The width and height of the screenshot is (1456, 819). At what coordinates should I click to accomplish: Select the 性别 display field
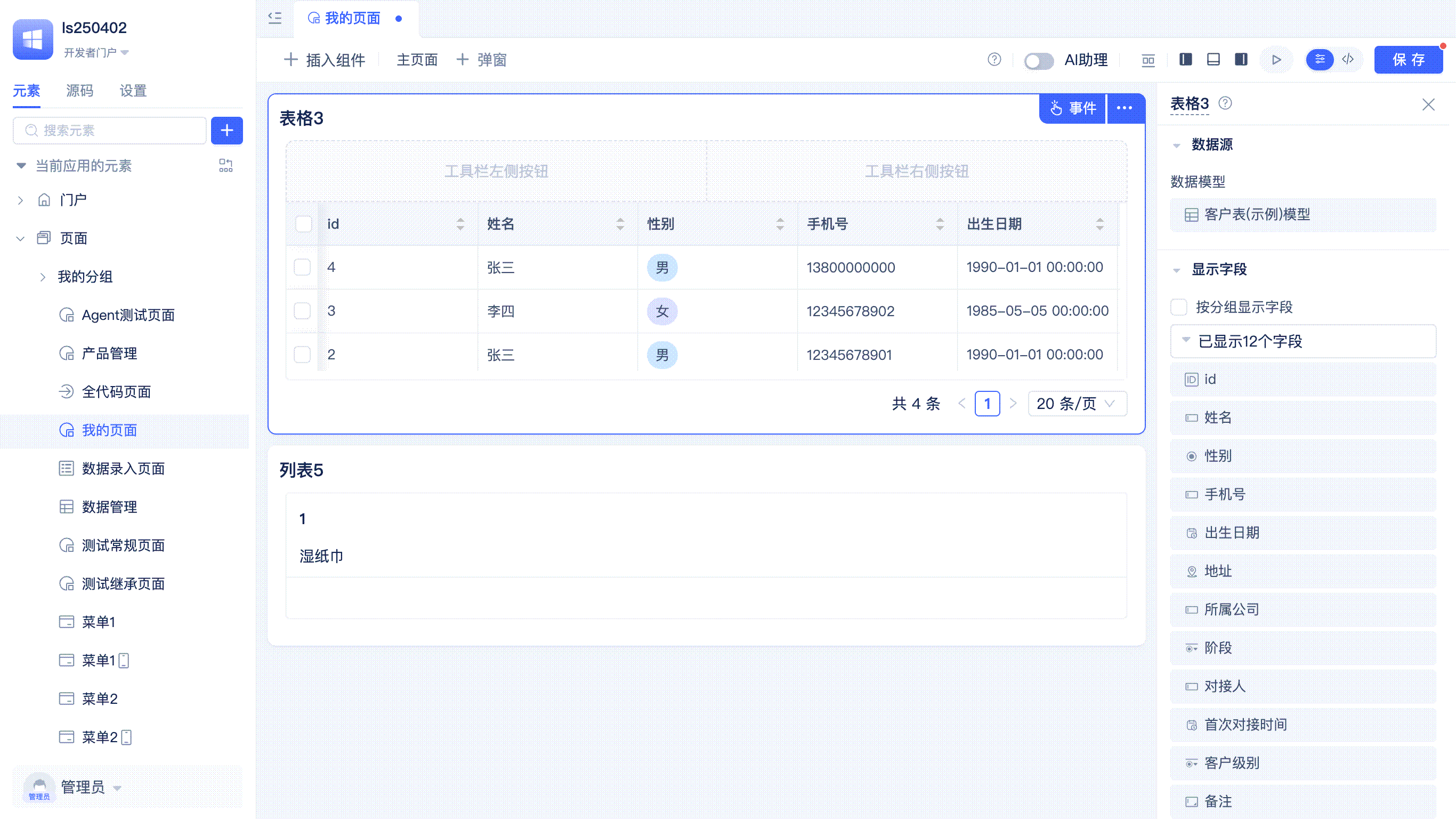tap(1304, 456)
